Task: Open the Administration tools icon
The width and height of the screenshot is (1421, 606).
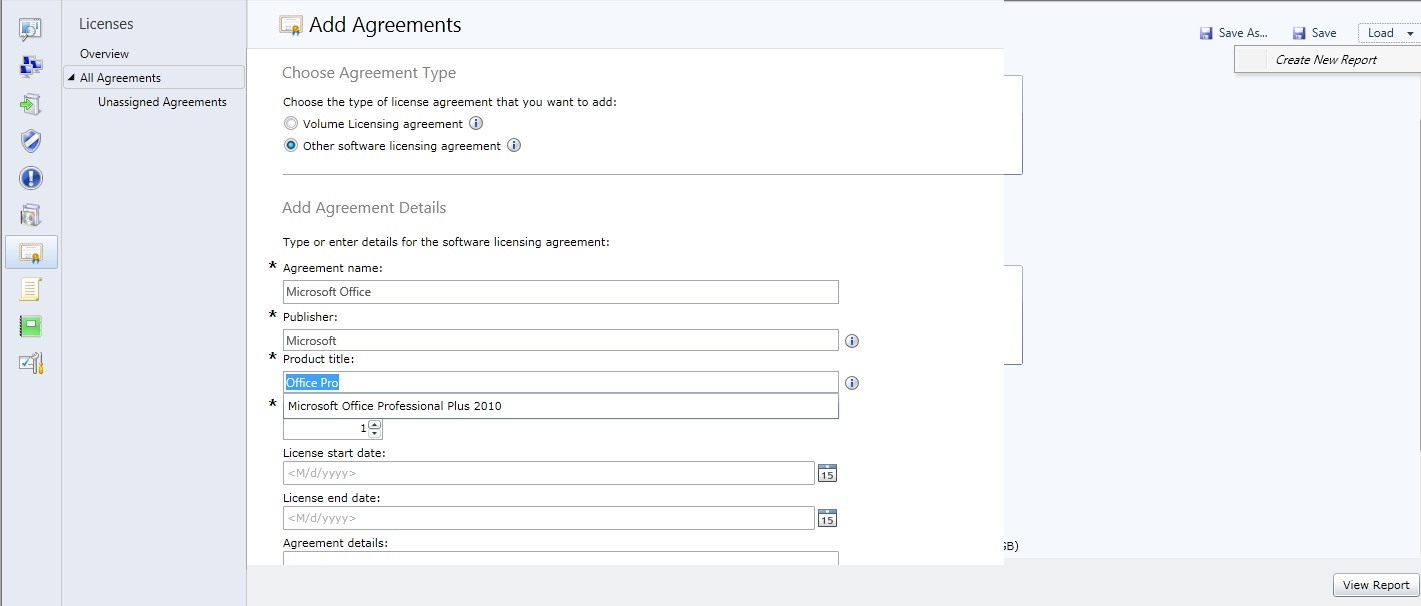Action: point(30,363)
